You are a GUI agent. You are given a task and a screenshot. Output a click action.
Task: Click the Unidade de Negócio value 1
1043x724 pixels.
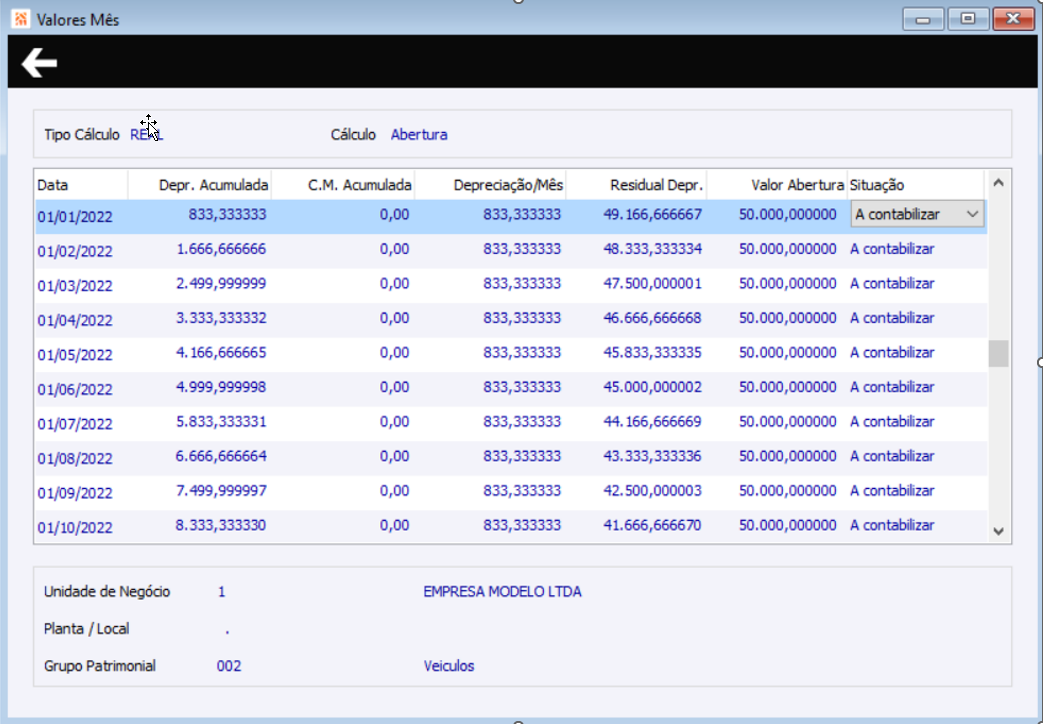[222, 592]
